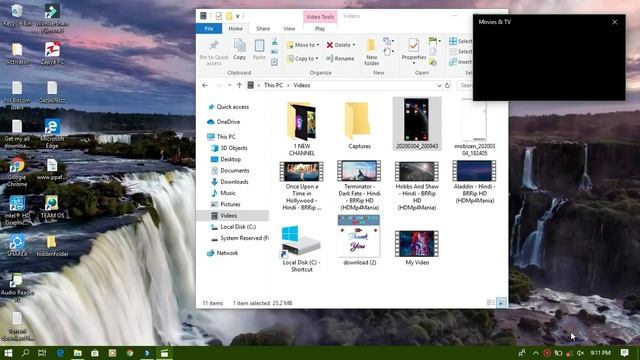Open Microsoft Edge desktop shortcut

coord(52,133)
